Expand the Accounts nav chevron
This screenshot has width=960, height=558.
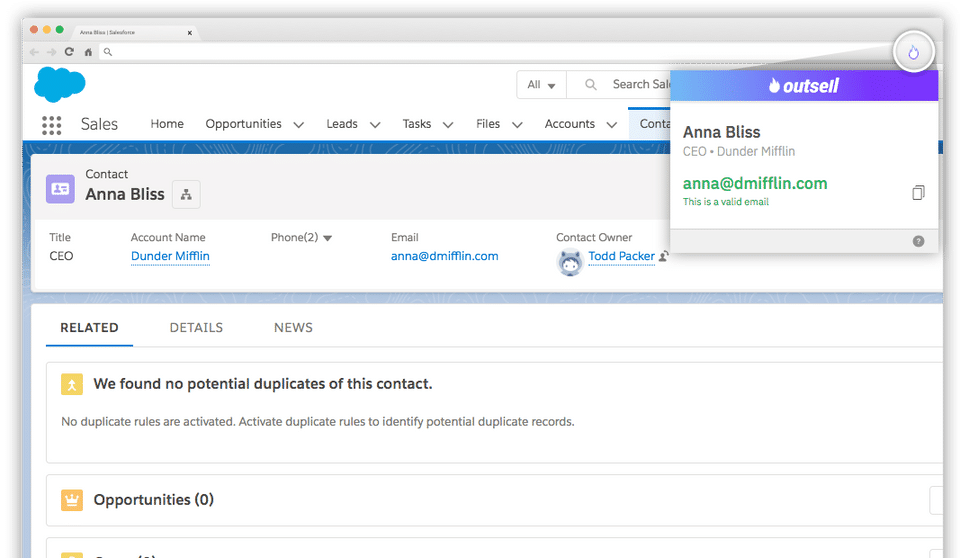tap(612, 125)
